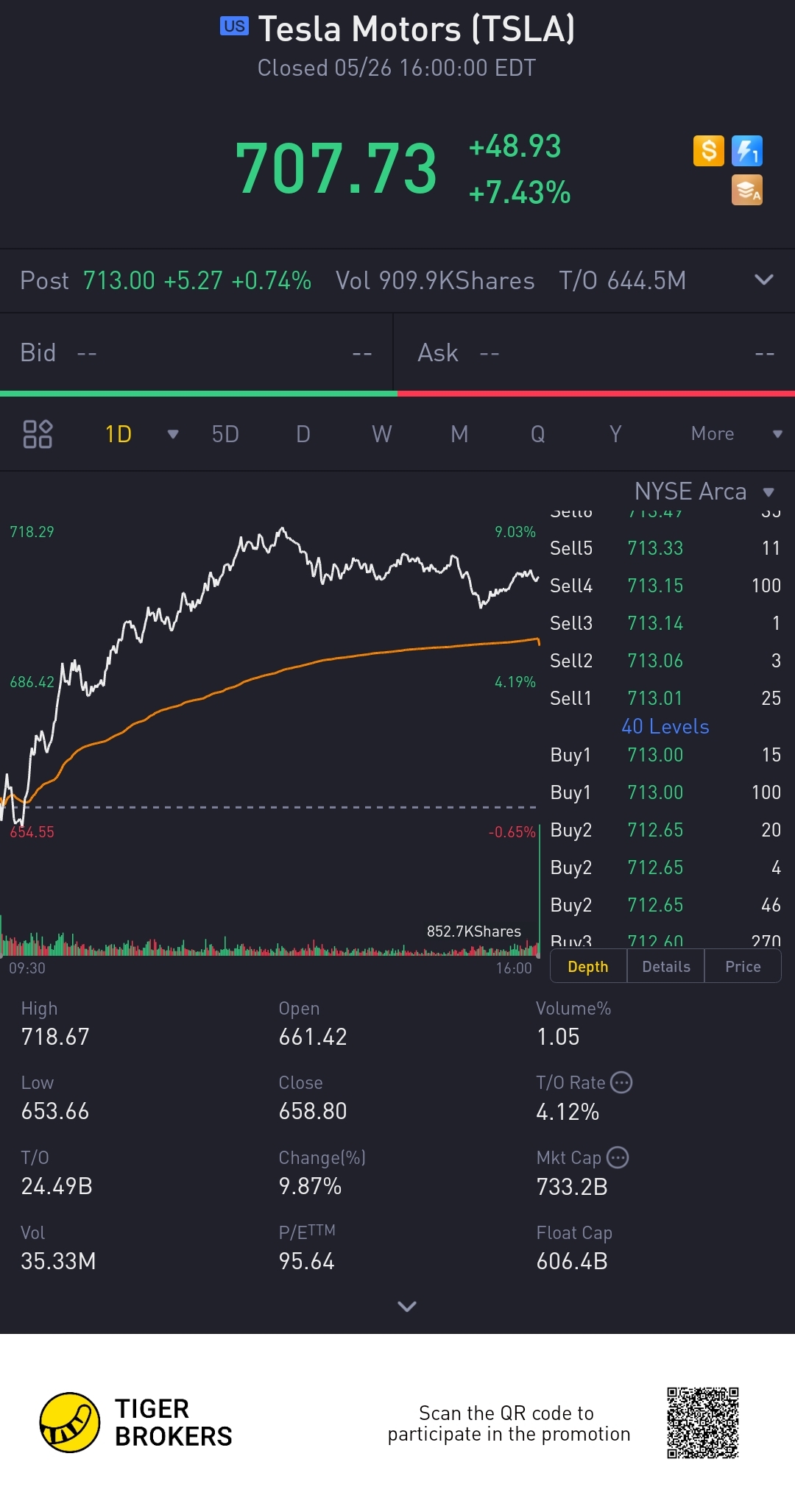Open the More timeframes menu
This screenshot has height=1512, width=795.
pos(735,434)
